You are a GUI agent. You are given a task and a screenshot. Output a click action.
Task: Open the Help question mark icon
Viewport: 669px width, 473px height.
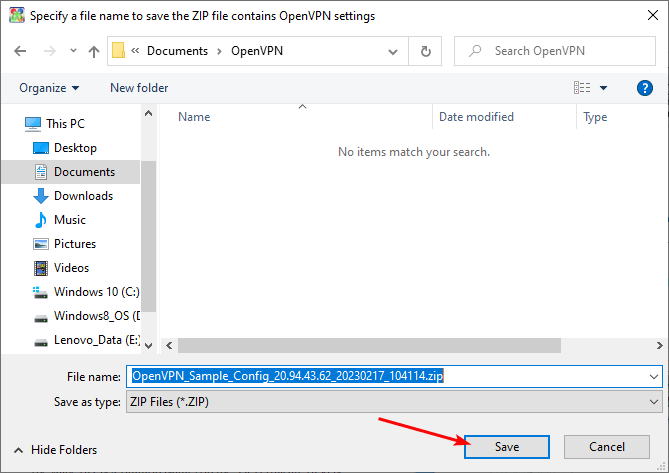[645, 88]
